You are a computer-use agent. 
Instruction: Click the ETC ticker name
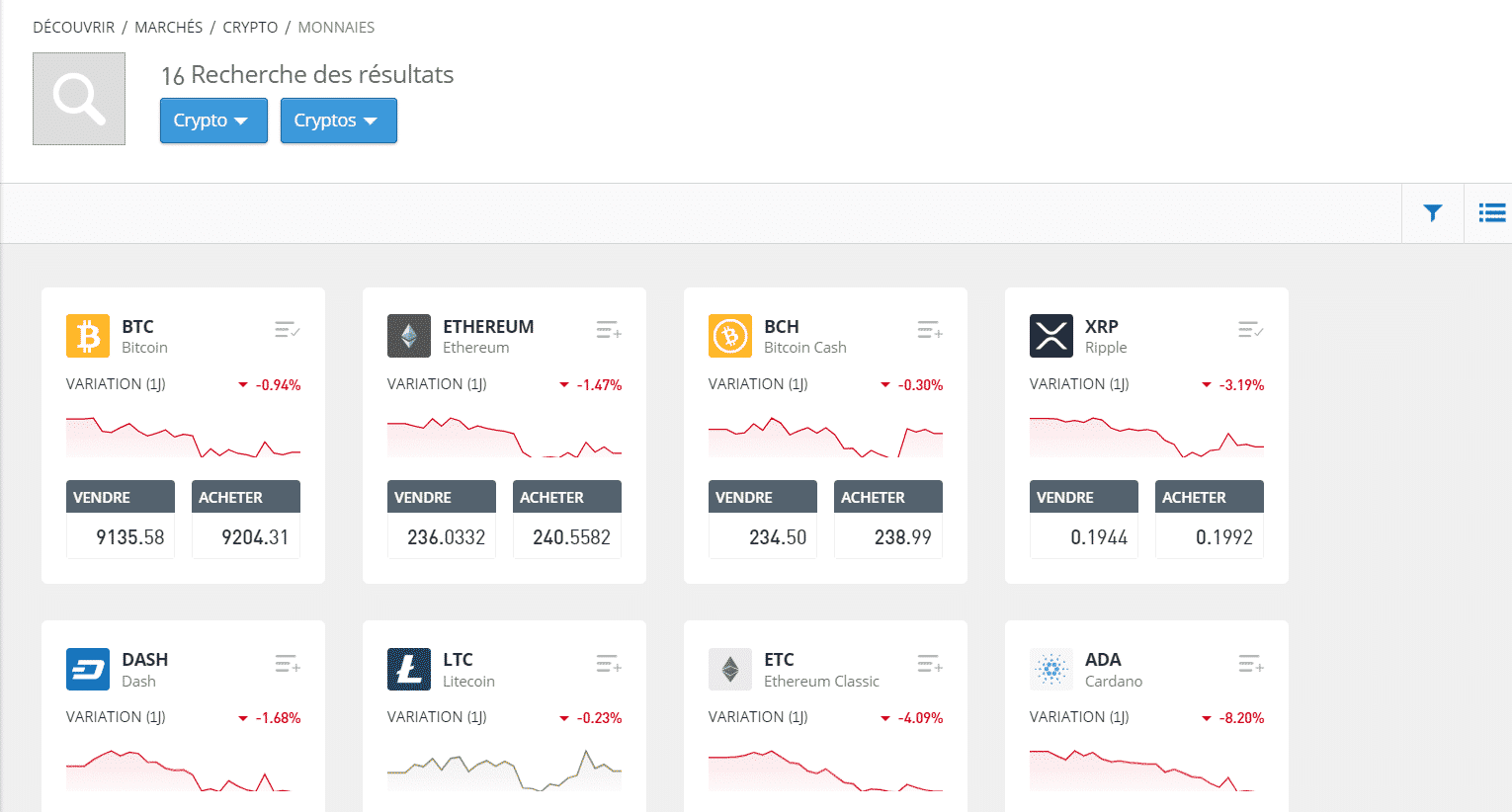coord(779,659)
